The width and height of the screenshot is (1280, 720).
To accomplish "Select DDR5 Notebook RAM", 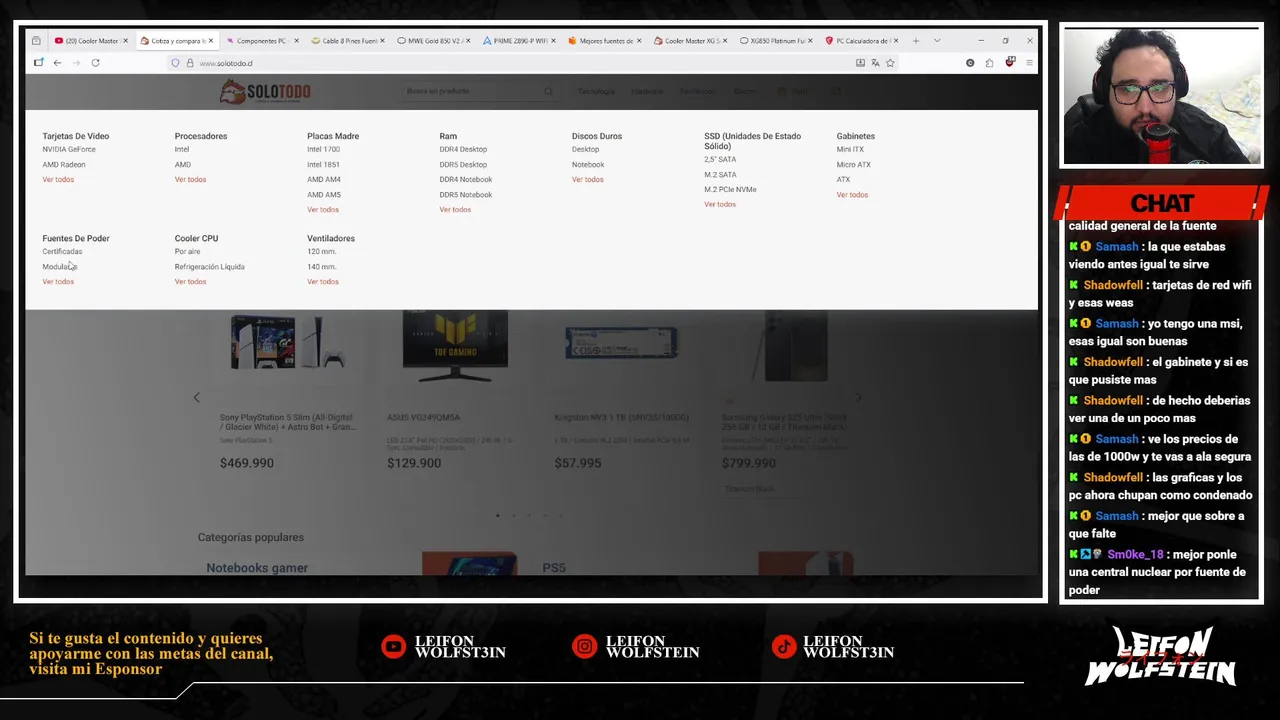I will pos(466,194).
